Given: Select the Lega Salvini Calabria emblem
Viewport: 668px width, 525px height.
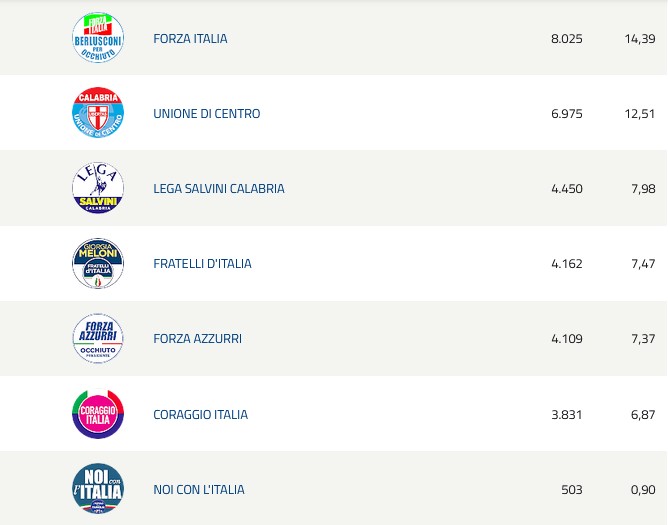Looking at the screenshot, I should [x=98, y=188].
